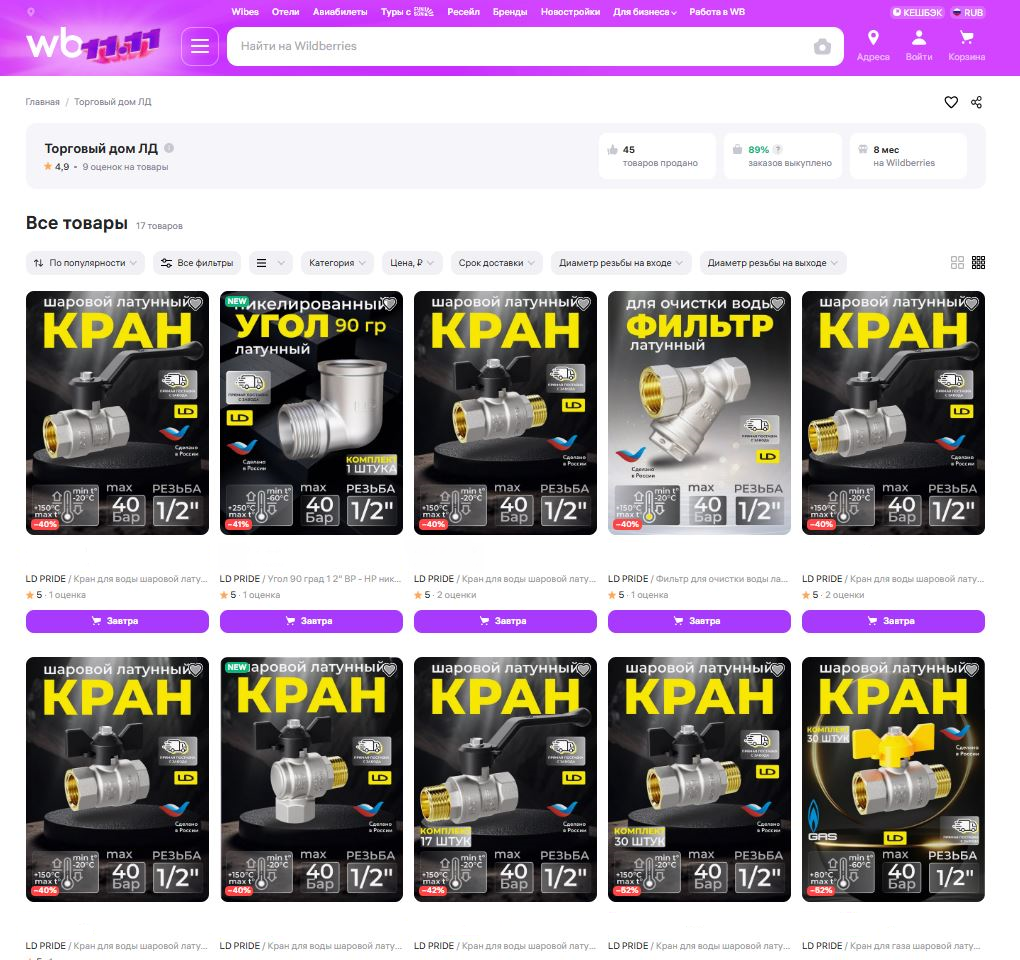The height and width of the screenshot is (960, 1020).
Task: Open the Корзина shopping cart
Action: point(966,44)
